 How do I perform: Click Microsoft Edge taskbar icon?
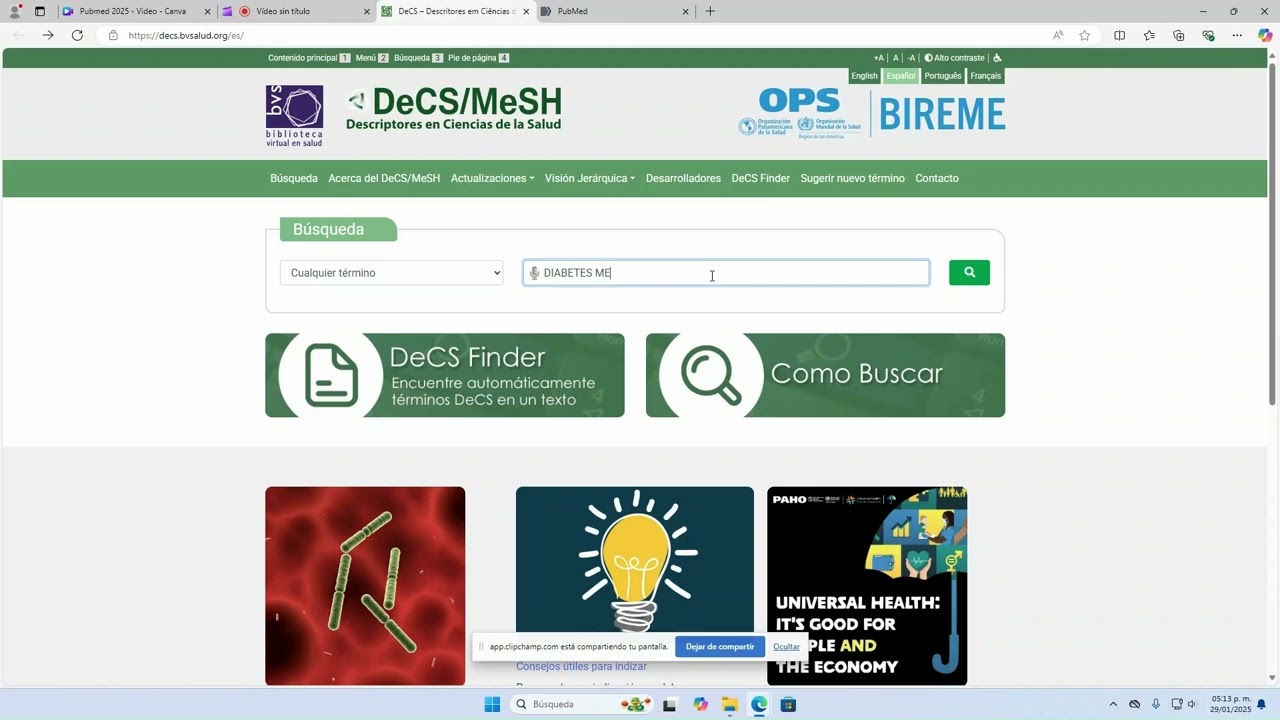click(x=759, y=704)
